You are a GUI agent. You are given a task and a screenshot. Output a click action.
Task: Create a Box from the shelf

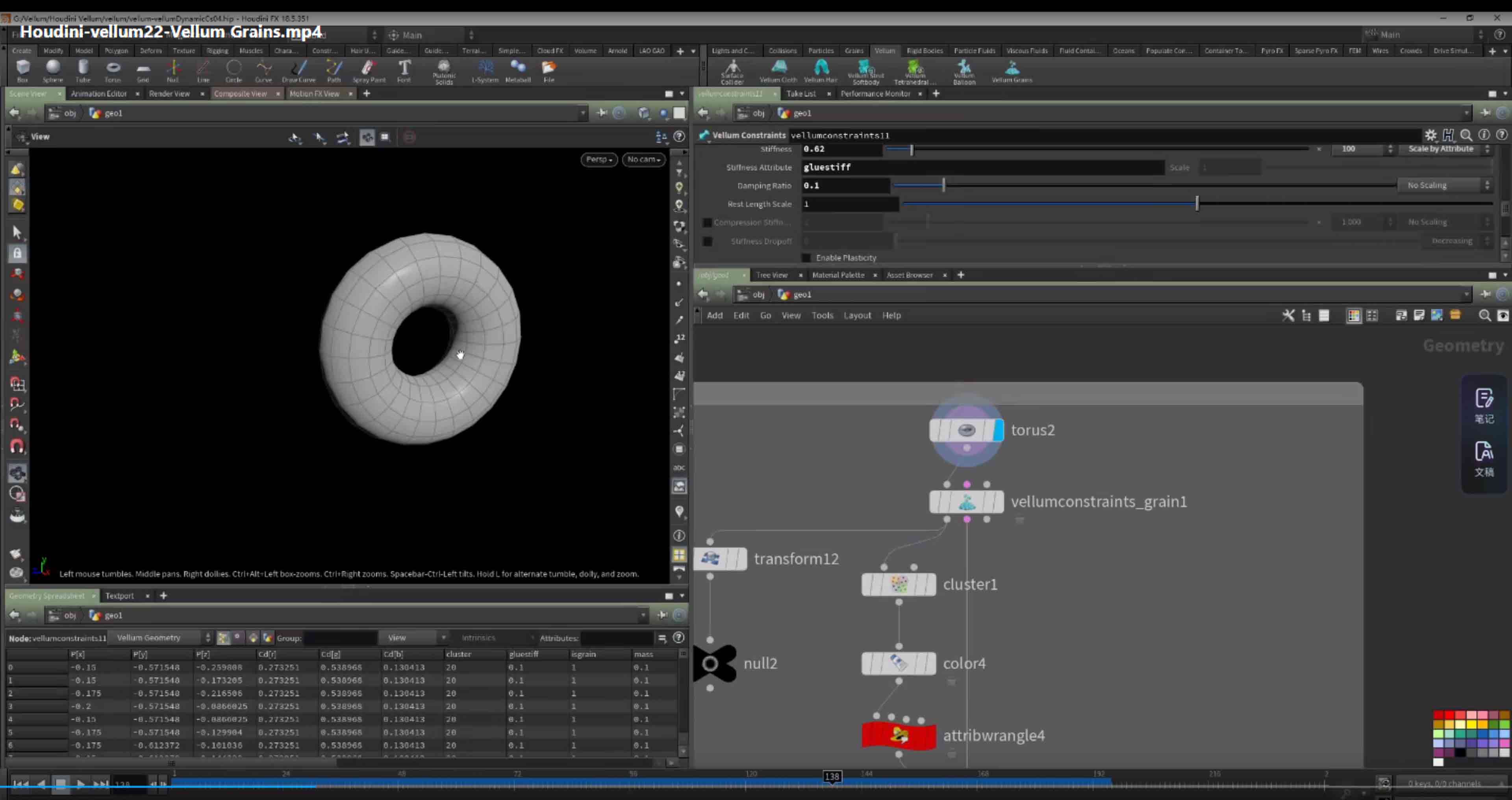point(22,71)
